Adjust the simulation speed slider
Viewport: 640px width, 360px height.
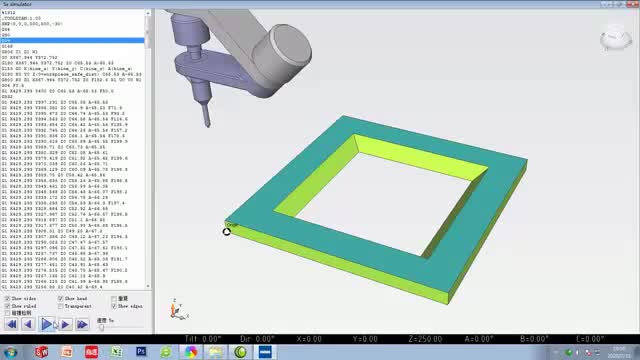(101, 327)
